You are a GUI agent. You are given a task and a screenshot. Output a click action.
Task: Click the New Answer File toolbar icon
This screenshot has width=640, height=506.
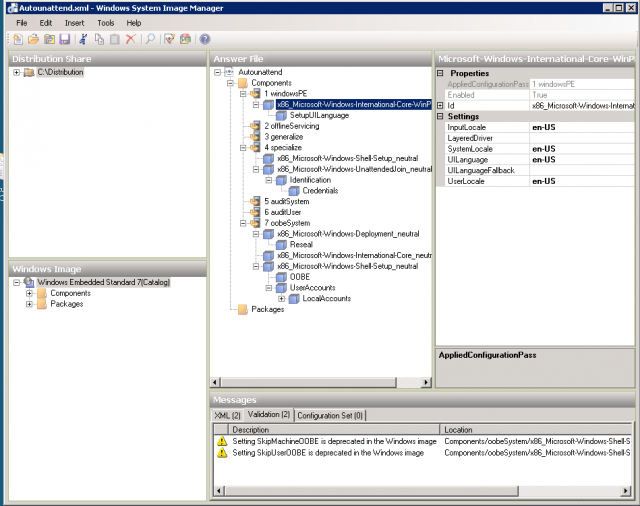[x=18, y=39]
